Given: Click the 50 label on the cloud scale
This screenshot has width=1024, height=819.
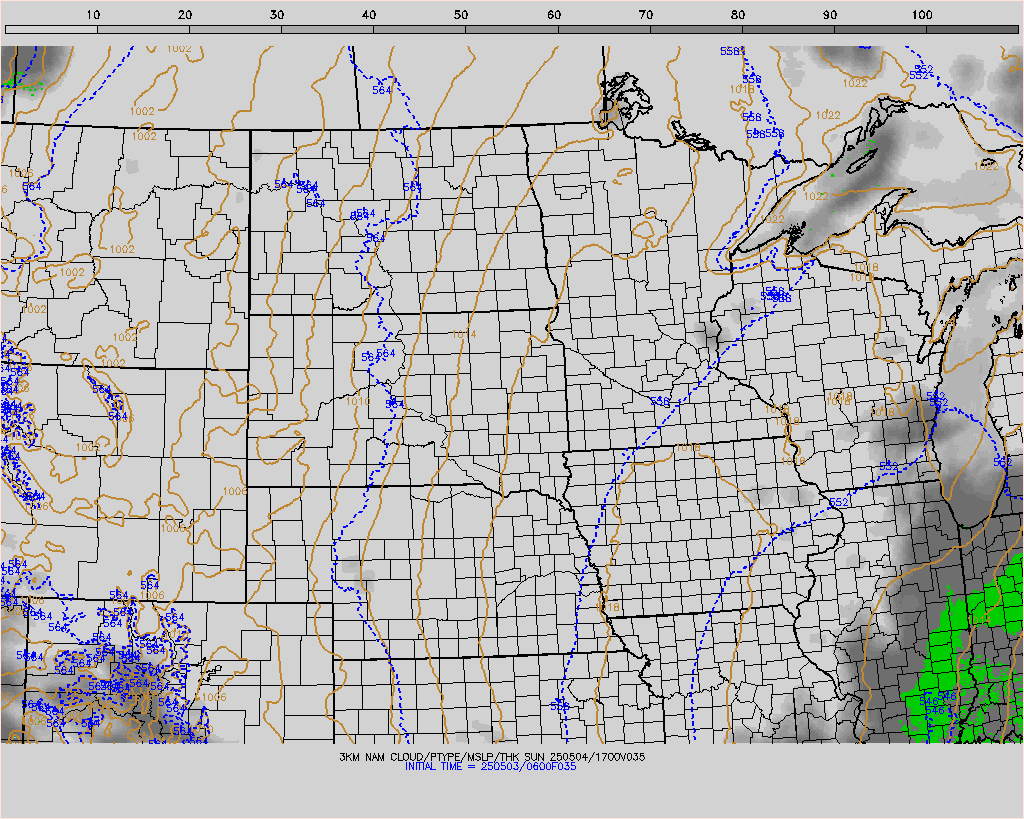Looking at the screenshot, I should pos(462,15).
